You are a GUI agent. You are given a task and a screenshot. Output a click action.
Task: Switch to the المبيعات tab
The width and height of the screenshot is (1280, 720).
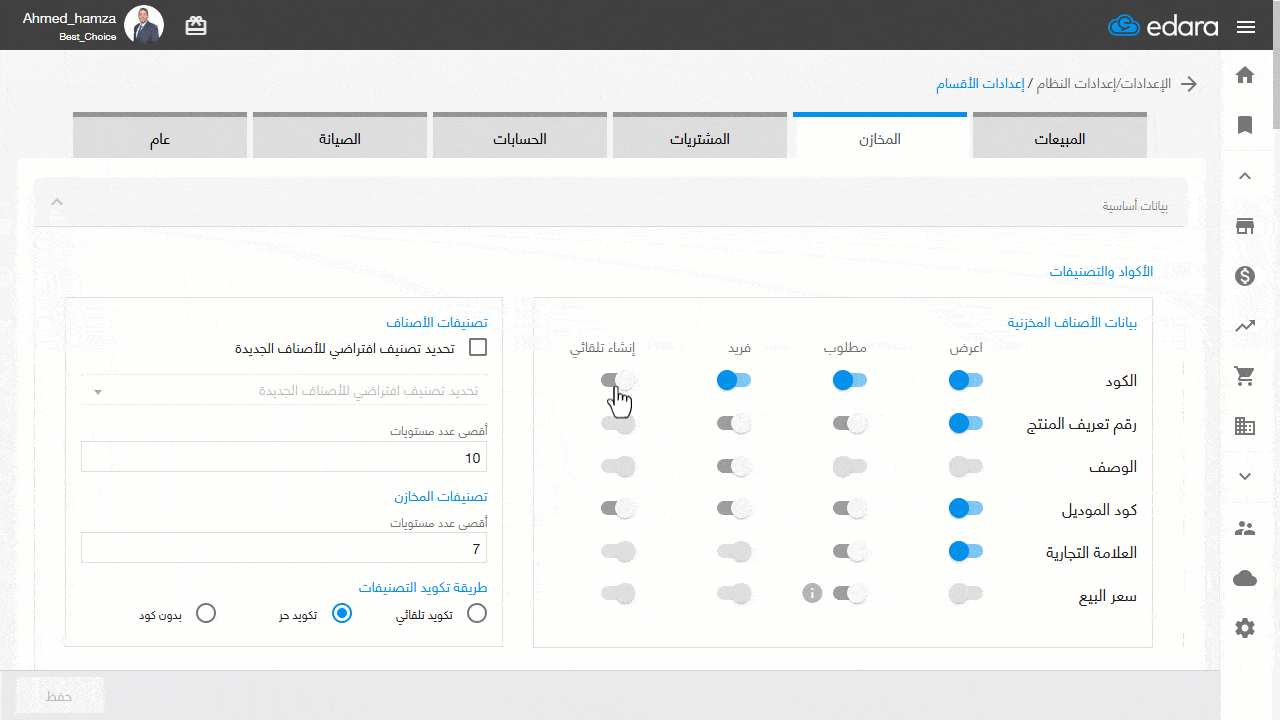point(1059,139)
